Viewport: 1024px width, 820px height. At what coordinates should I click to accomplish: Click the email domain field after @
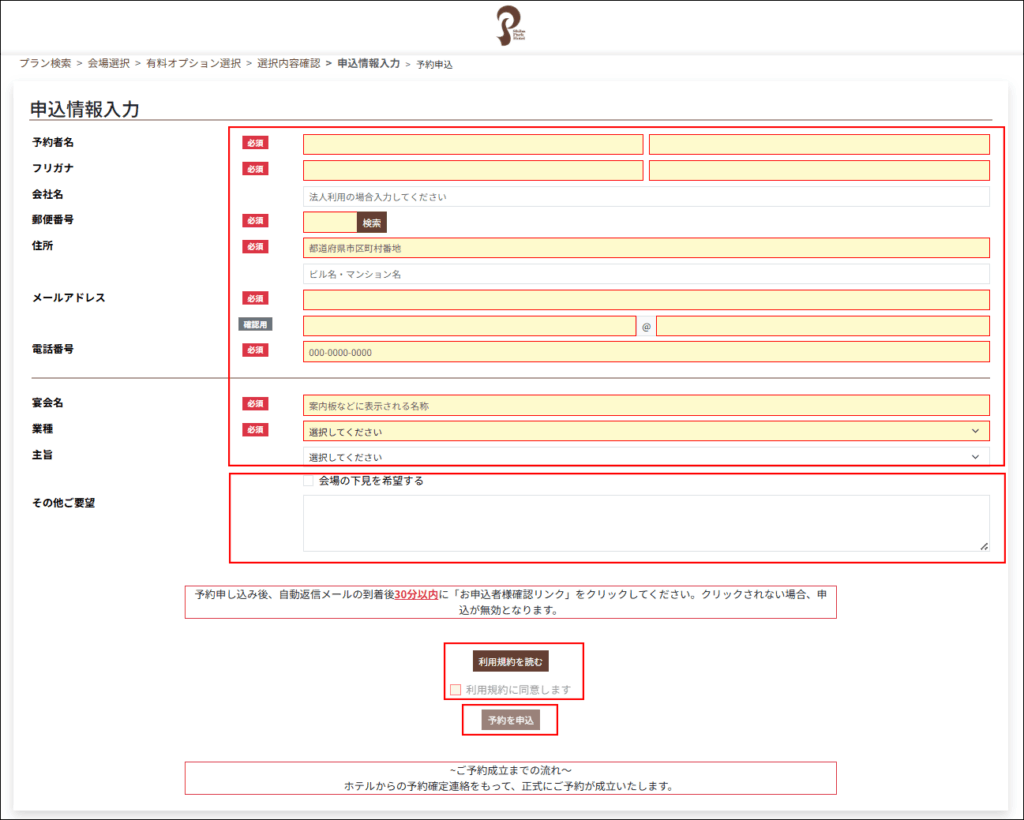(x=822, y=326)
